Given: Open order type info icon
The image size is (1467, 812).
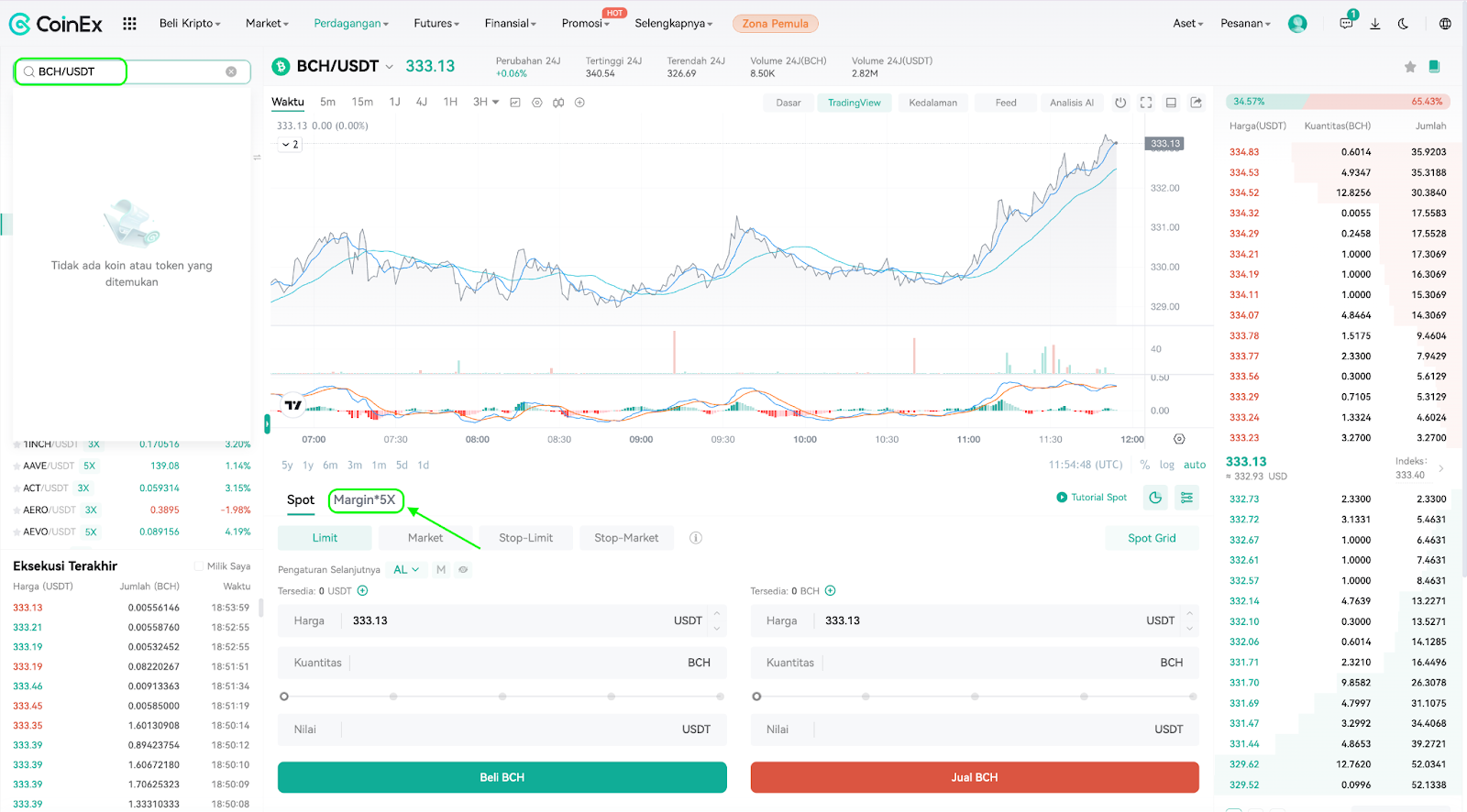Looking at the screenshot, I should pyautogui.click(x=696, y=538).
